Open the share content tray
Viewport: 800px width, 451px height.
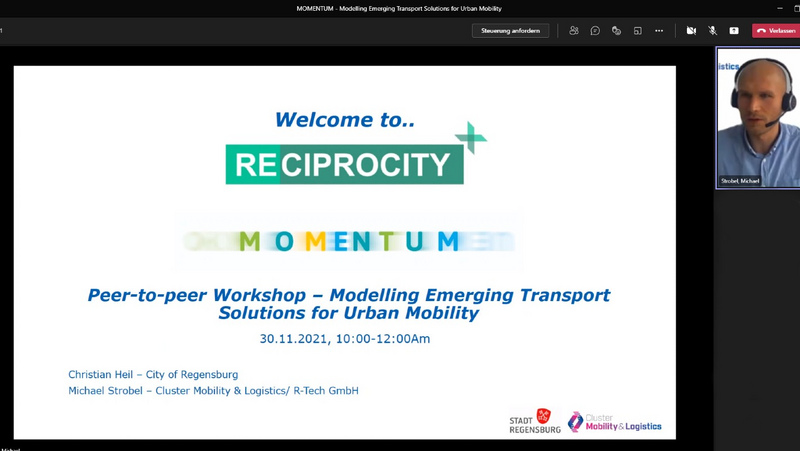[734, 31]
